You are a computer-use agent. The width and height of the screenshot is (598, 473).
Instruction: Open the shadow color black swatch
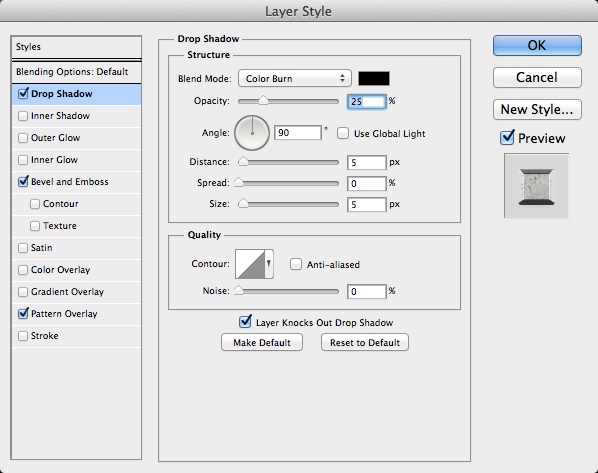pyautogui.click(x=374, y=79)
